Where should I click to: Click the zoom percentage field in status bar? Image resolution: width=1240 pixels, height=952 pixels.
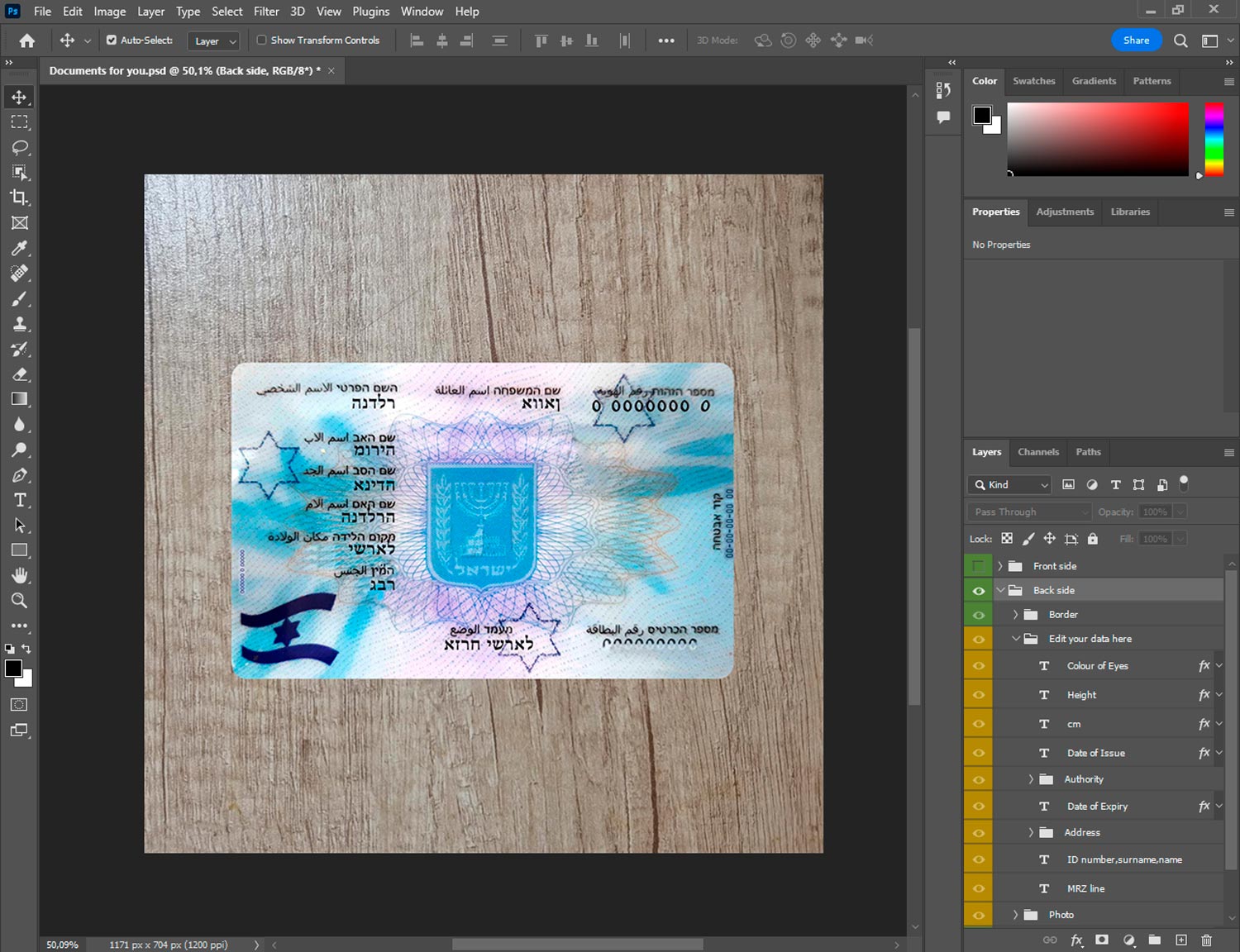pos(63,945)
